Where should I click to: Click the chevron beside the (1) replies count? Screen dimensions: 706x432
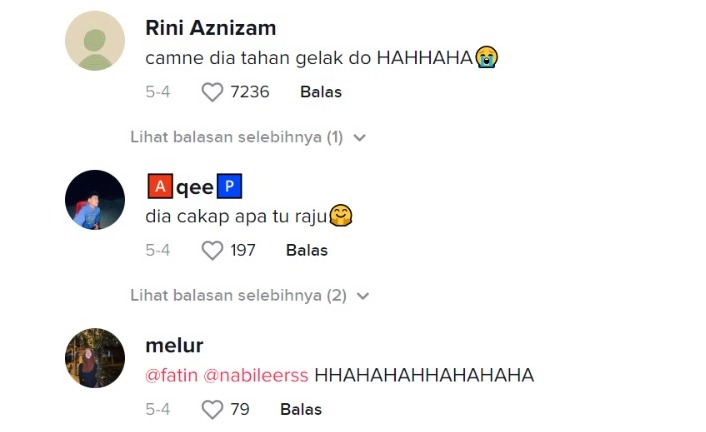tap(360, 137)
